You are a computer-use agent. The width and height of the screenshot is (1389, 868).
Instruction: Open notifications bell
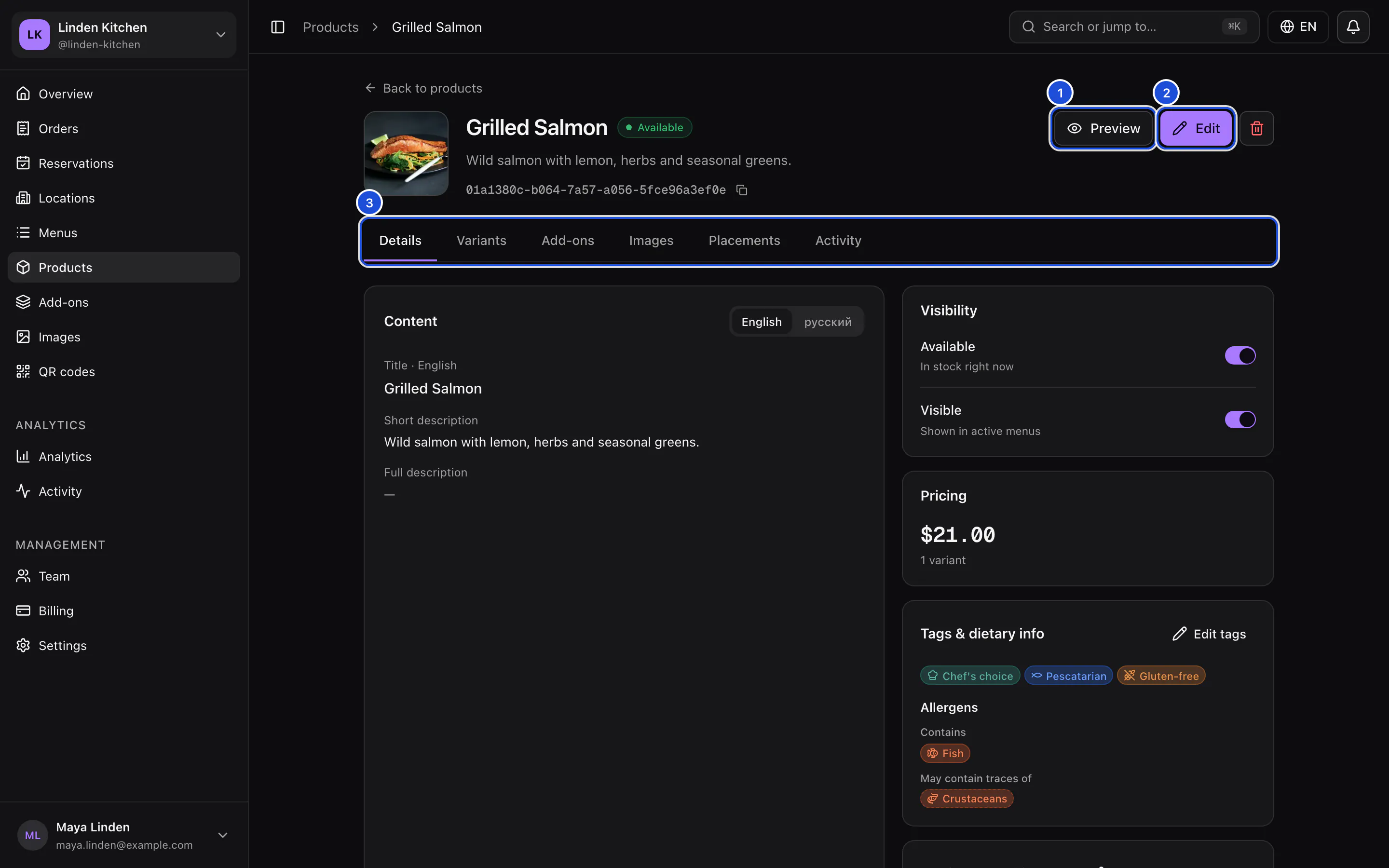click(x=1353, y=27)
